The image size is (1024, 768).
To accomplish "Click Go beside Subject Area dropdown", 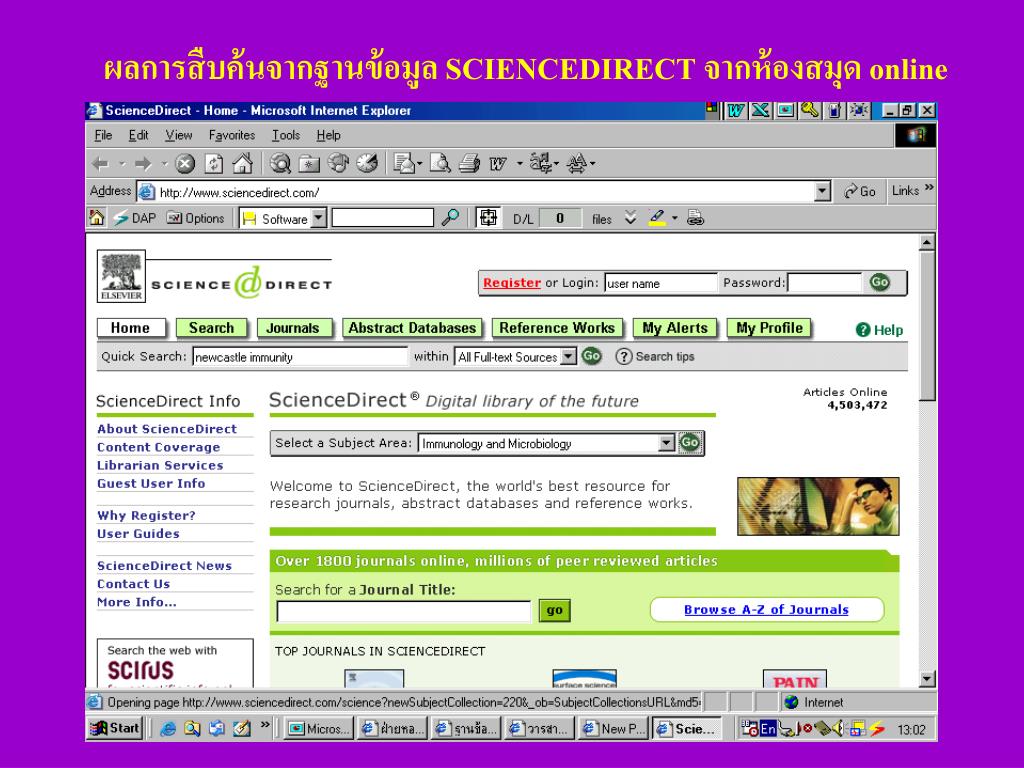I will click(690, 443).
